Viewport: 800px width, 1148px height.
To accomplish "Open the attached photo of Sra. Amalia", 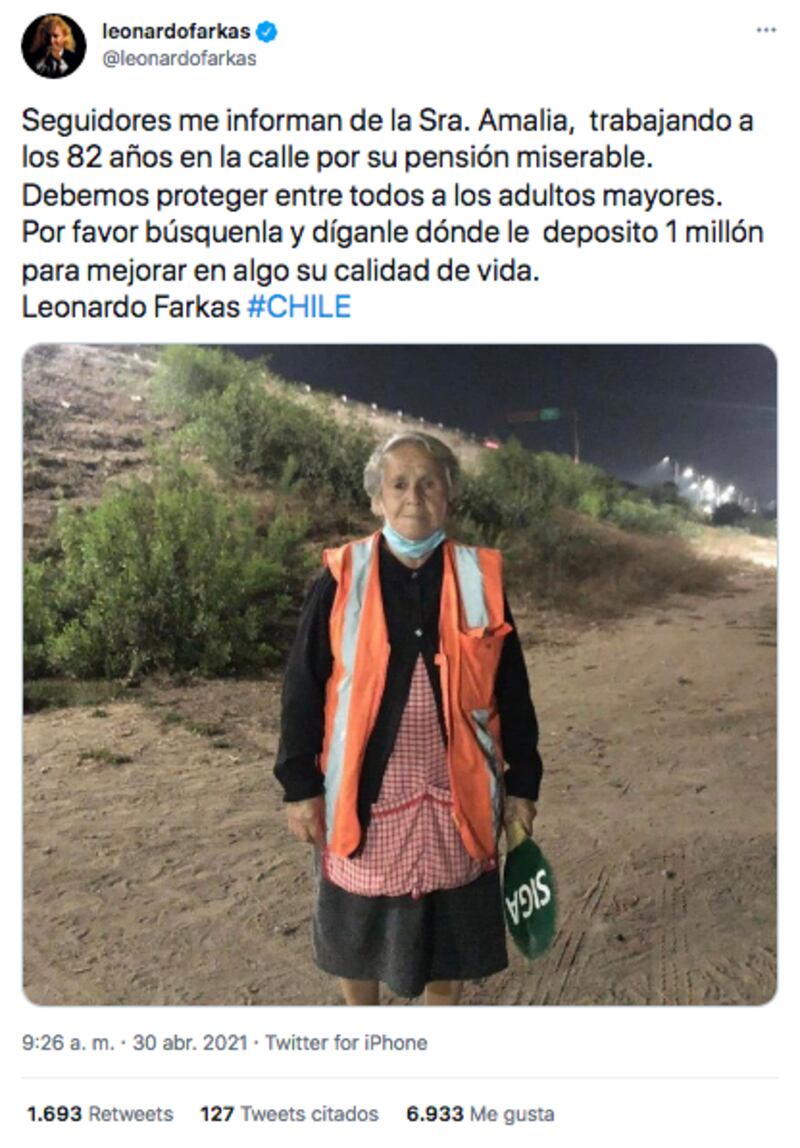I will 400,674.
